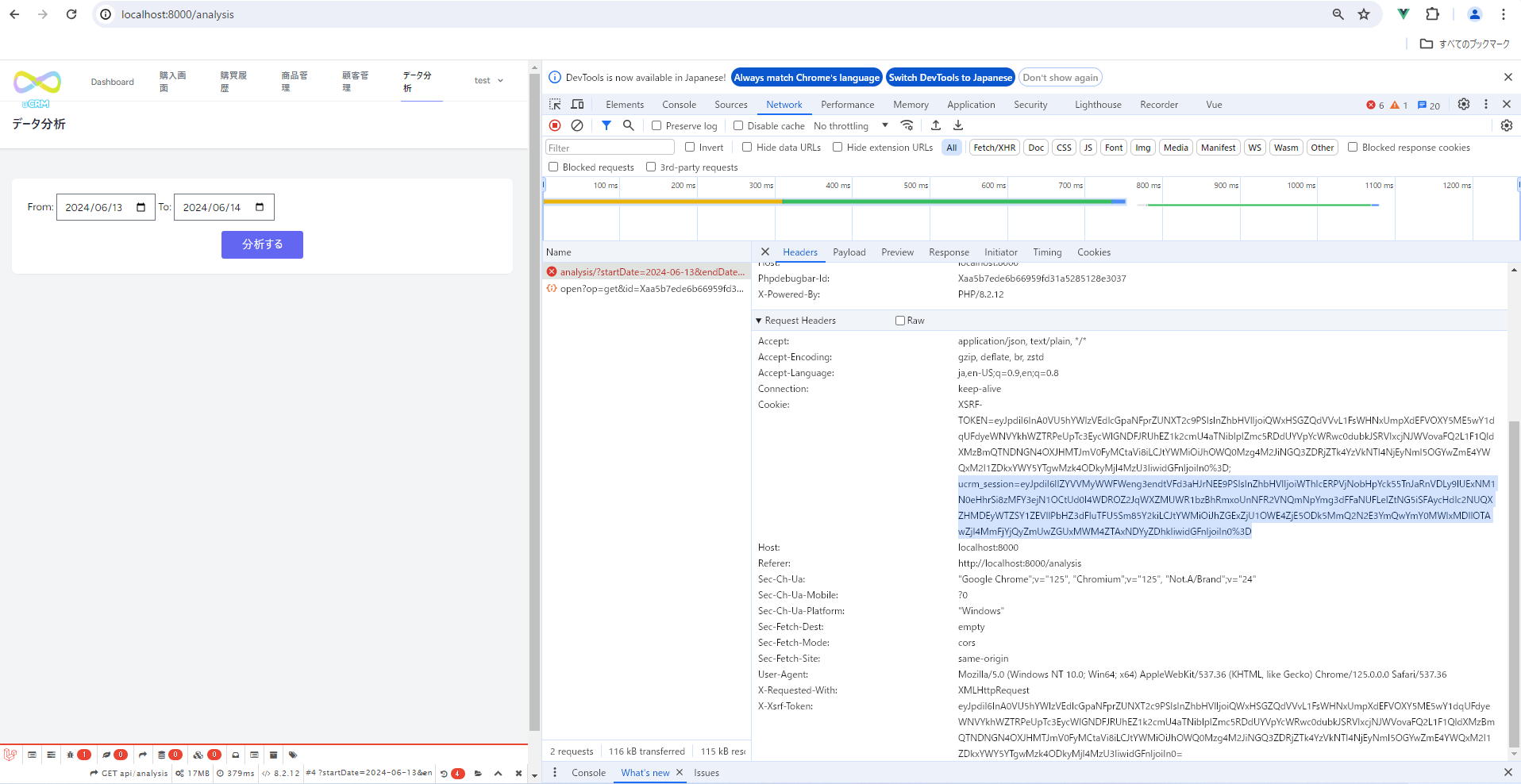Tick 3rd-party requests checkbox
The height and width of the screenshot is (784, 1521).
(x=651, y=167)
